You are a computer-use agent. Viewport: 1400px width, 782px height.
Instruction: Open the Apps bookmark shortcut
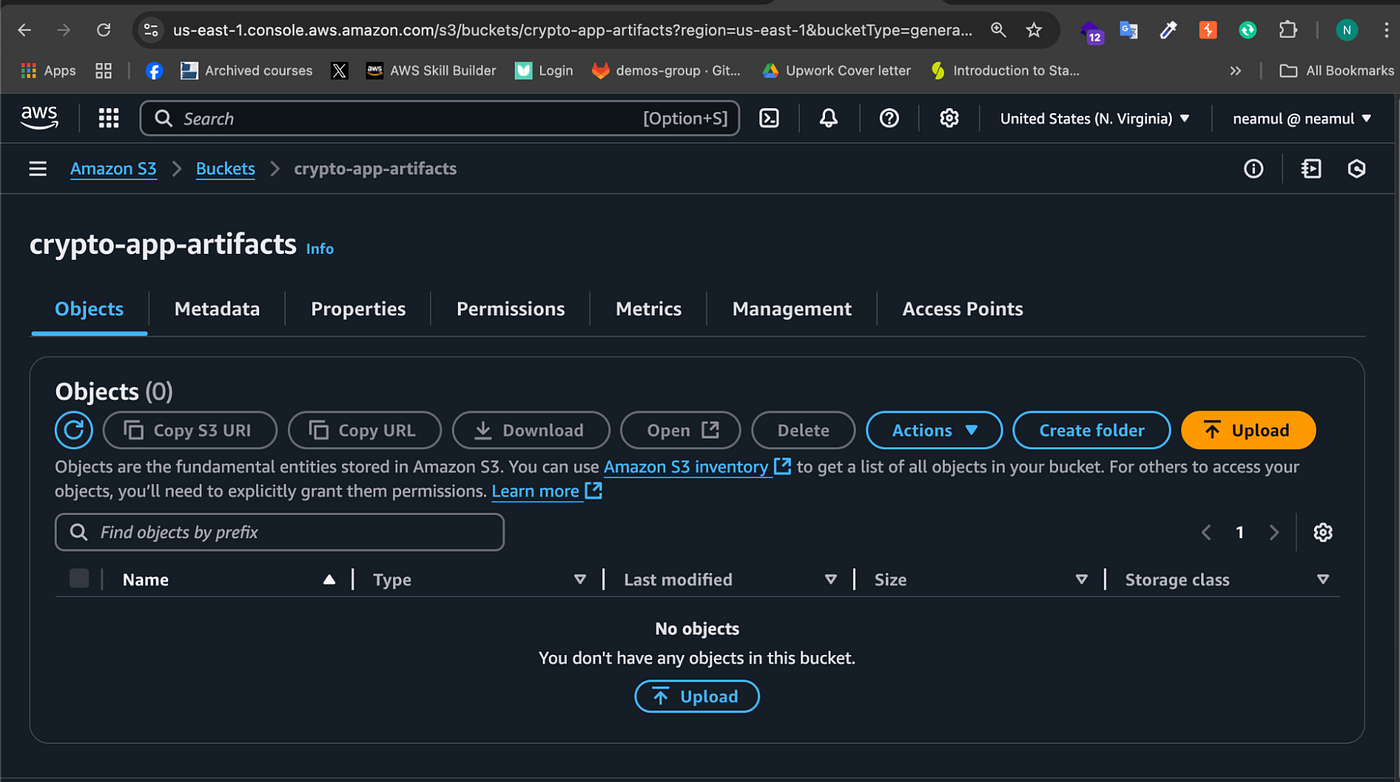coord(48,71)
